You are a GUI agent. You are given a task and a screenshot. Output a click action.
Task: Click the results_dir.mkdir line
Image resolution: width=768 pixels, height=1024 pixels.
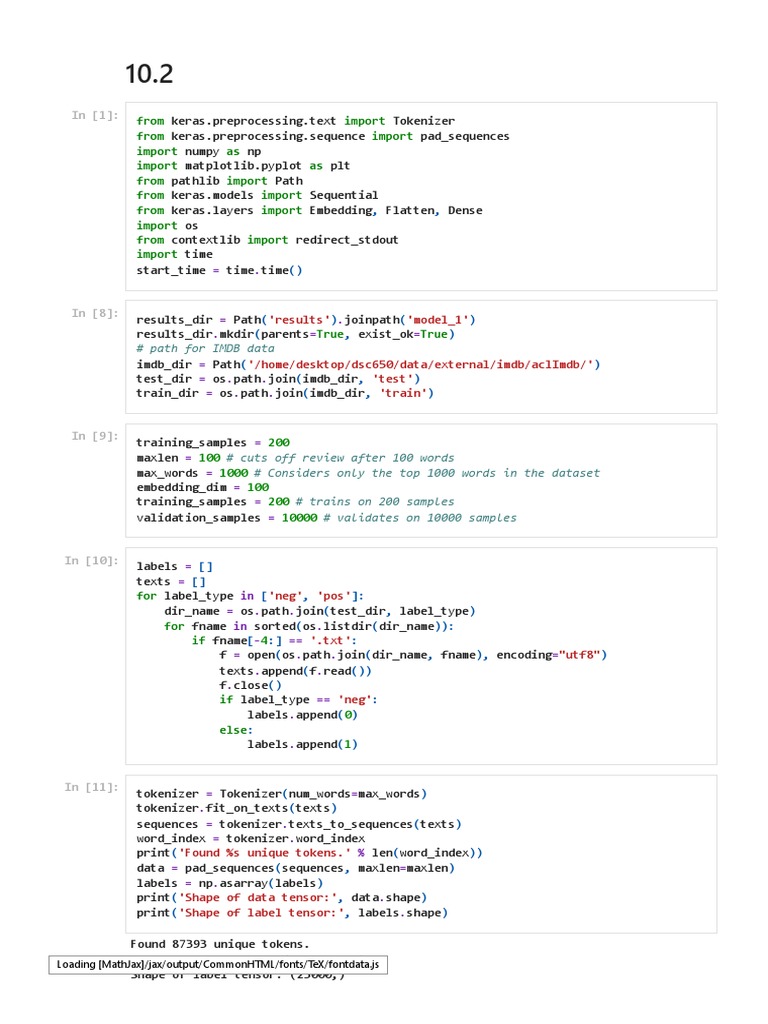pos(295,334)
